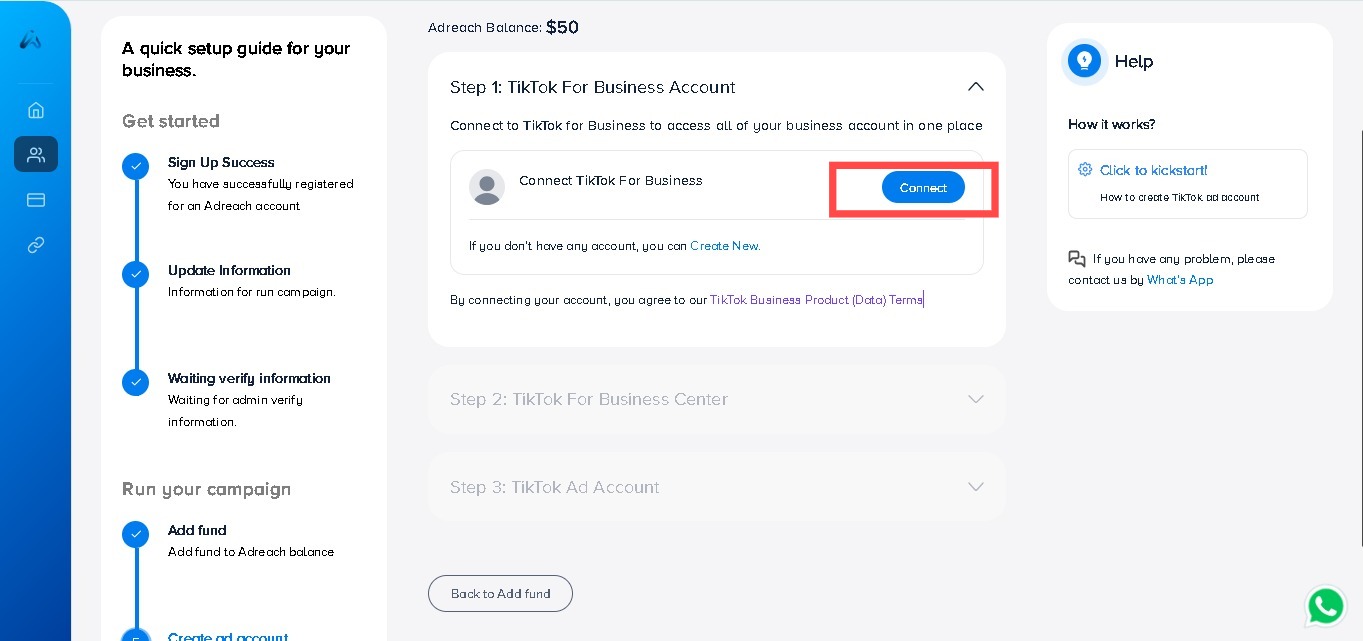The width and height of the screenshot is (1363, 641).
Task: Follow the Create New link
Action: 725,246
